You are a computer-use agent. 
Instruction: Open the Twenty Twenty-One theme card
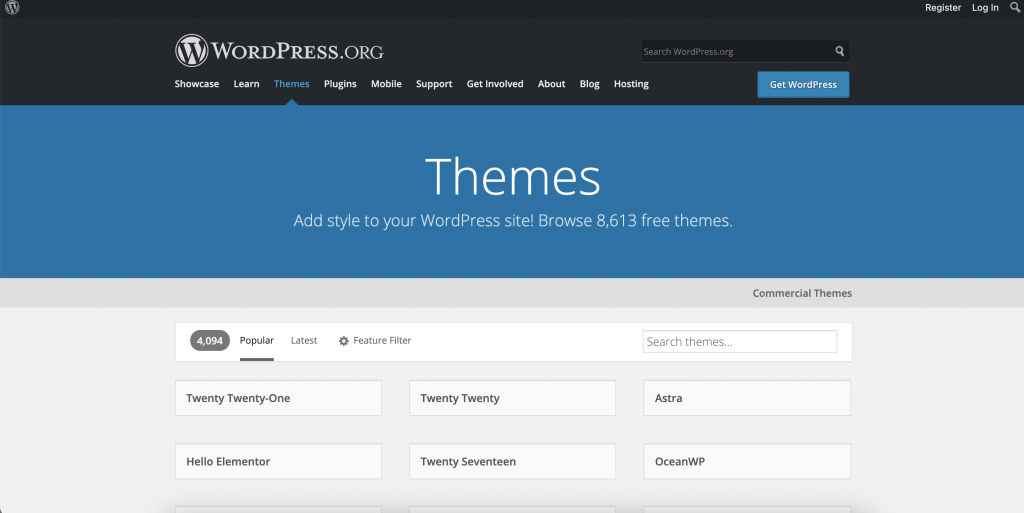click(x=278, y=398)
